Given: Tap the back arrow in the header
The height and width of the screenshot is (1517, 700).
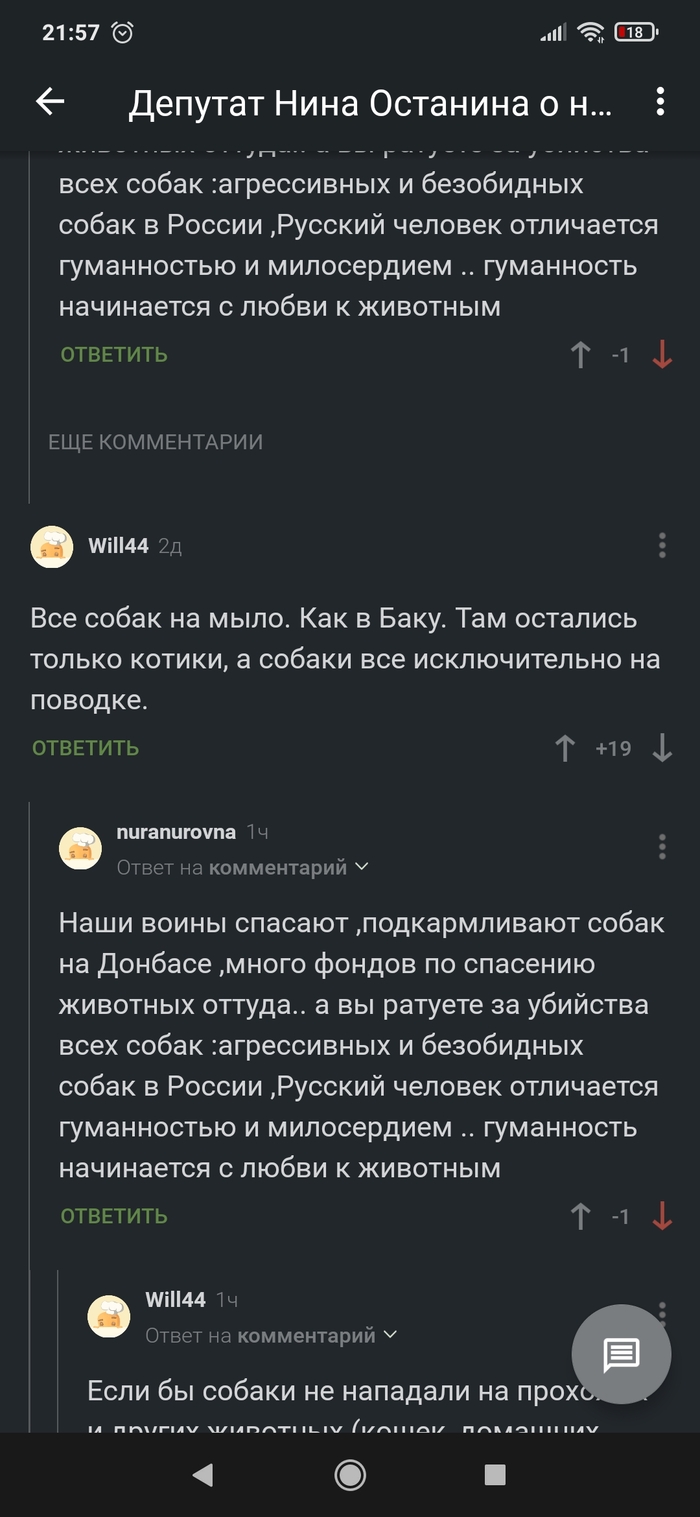Looking at the screenshot, I should (x=50, y=101).
